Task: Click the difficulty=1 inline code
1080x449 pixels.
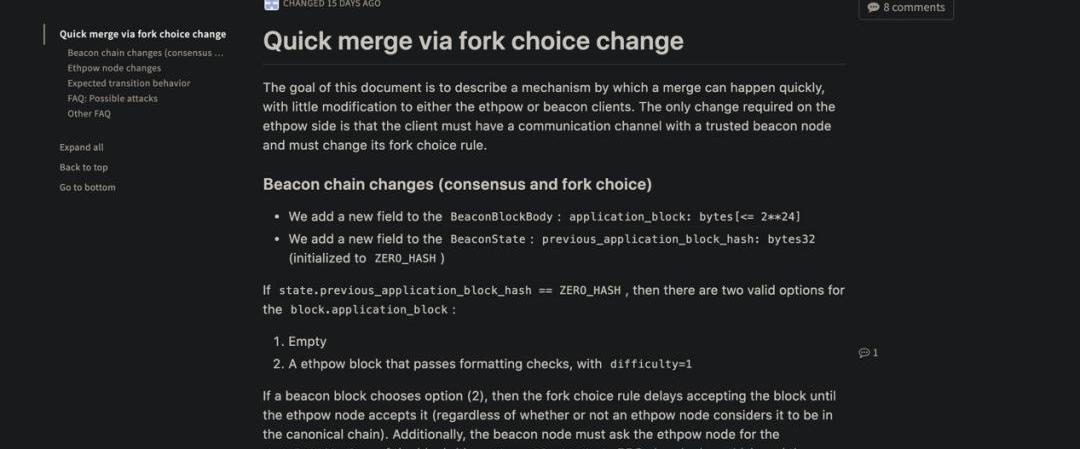Action: click(650, 364)
